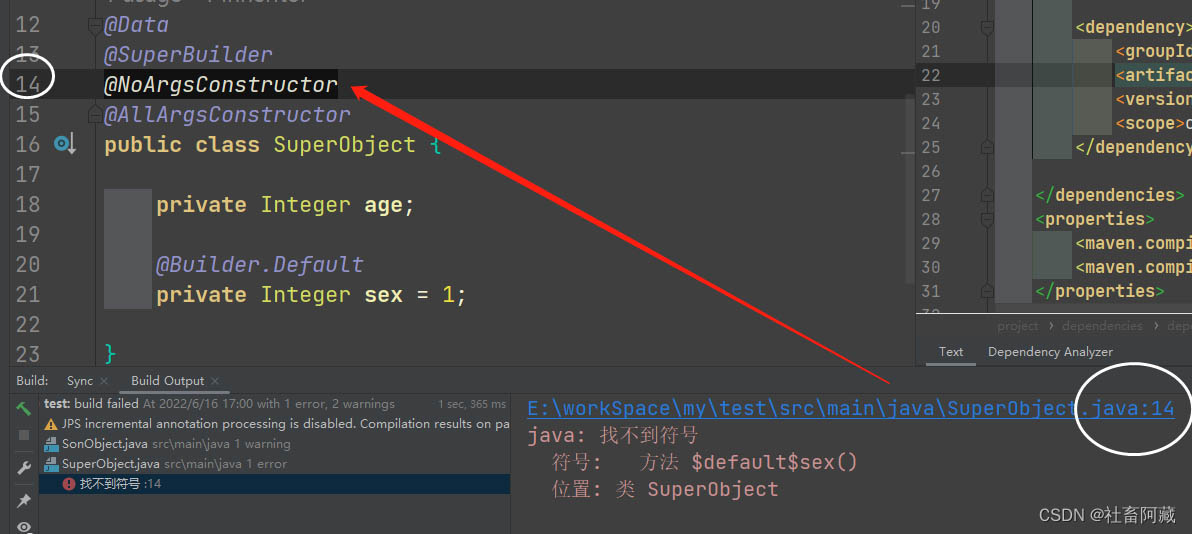
Task: Collapse the properties tag fold marker
Action: tap(987, 219)
